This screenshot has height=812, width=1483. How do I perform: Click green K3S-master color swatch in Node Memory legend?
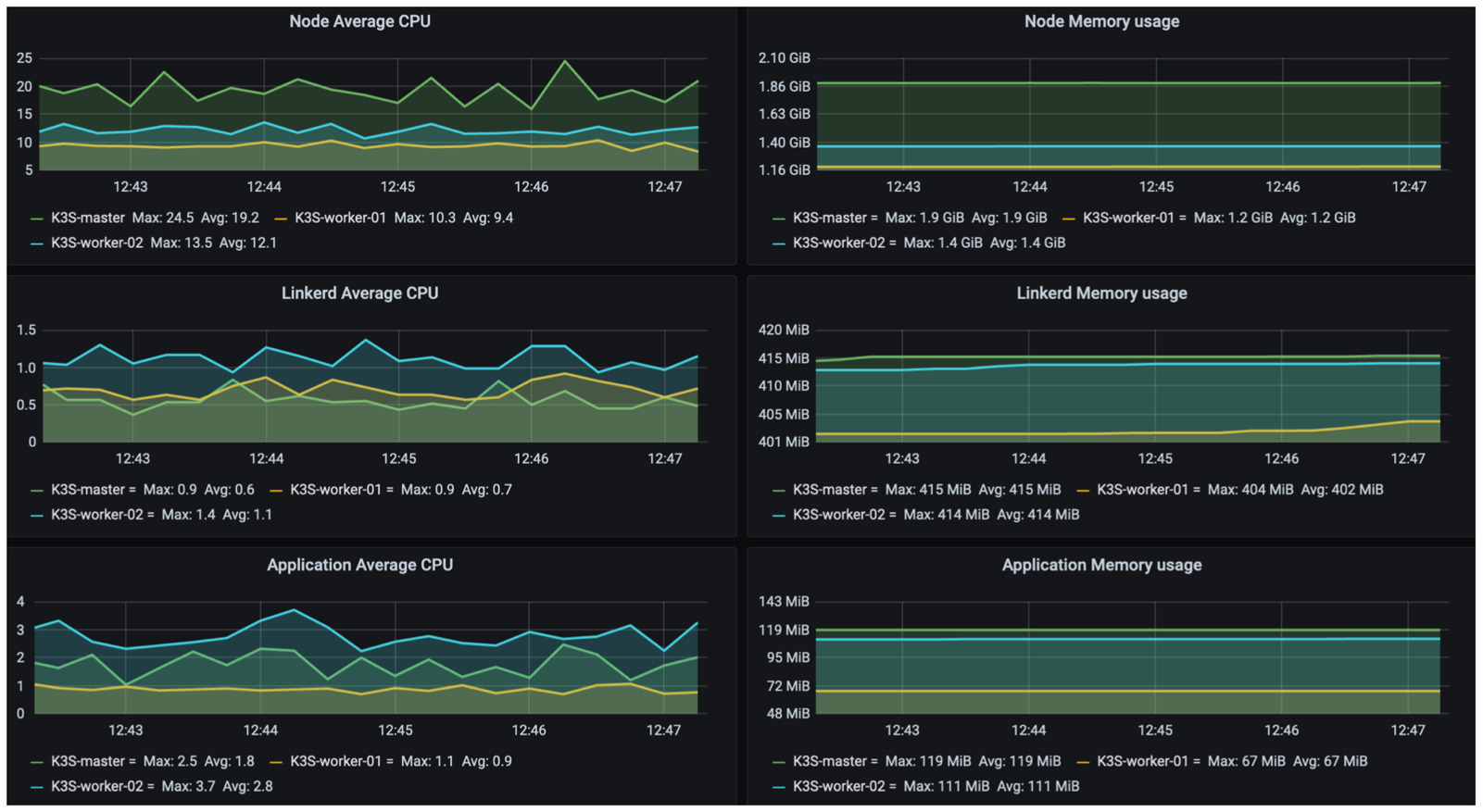pyautogui.click(x=779, y=219)
